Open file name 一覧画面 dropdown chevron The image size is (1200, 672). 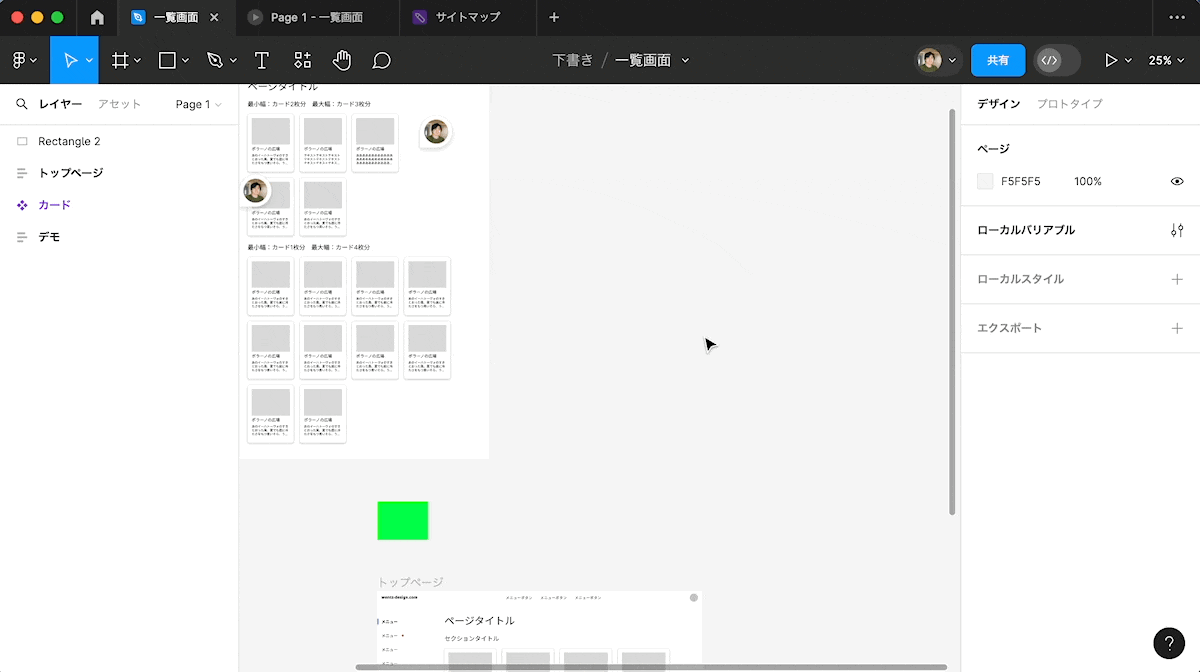click(x=685, y=60)
